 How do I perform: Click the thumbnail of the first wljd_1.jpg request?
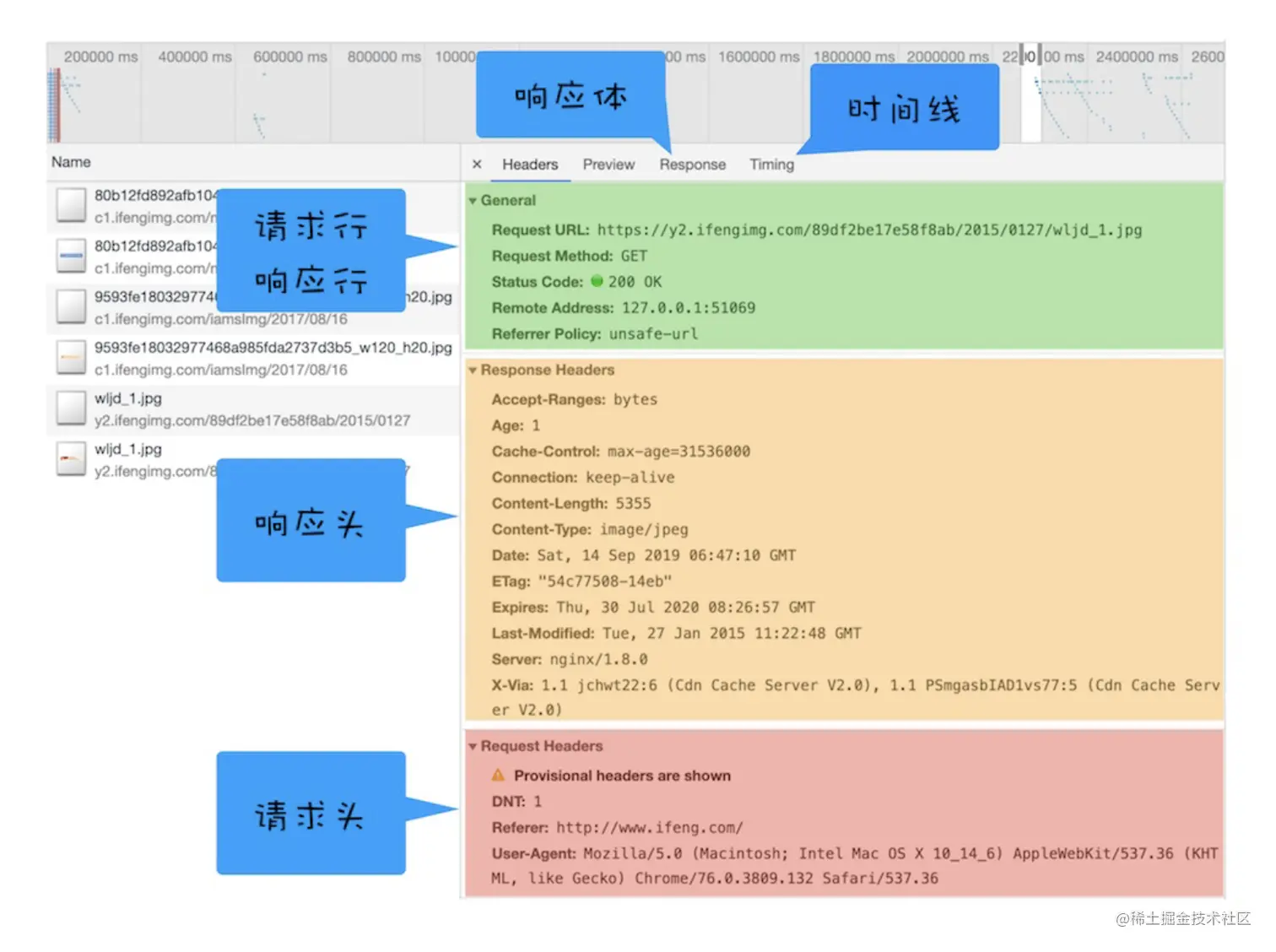pyautogui.click(x=70, y=408)
